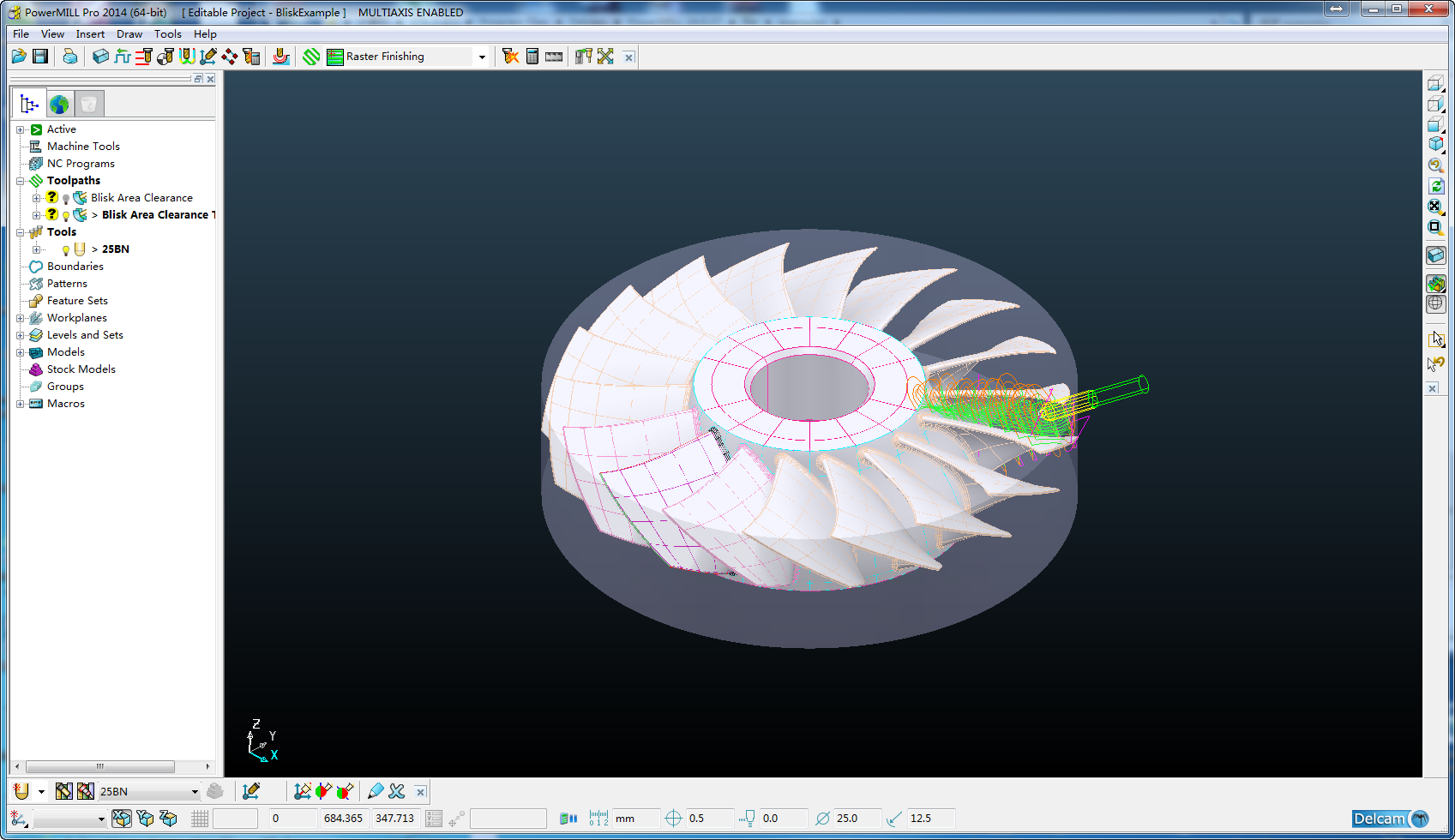Image resolution: width=1455 pixels, height=840 pixels.
Task: Open the Insert menu
Action: 90,34
